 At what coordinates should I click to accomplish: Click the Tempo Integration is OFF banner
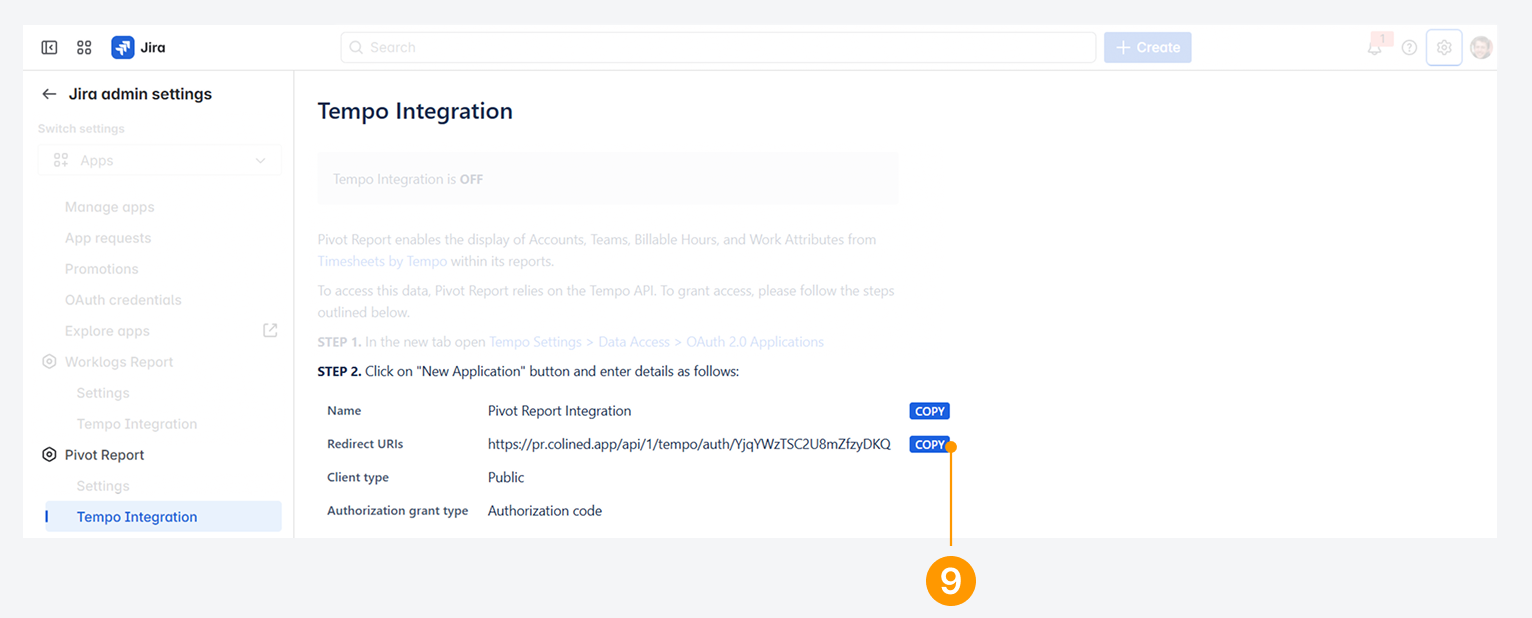[x=608, y=179]
